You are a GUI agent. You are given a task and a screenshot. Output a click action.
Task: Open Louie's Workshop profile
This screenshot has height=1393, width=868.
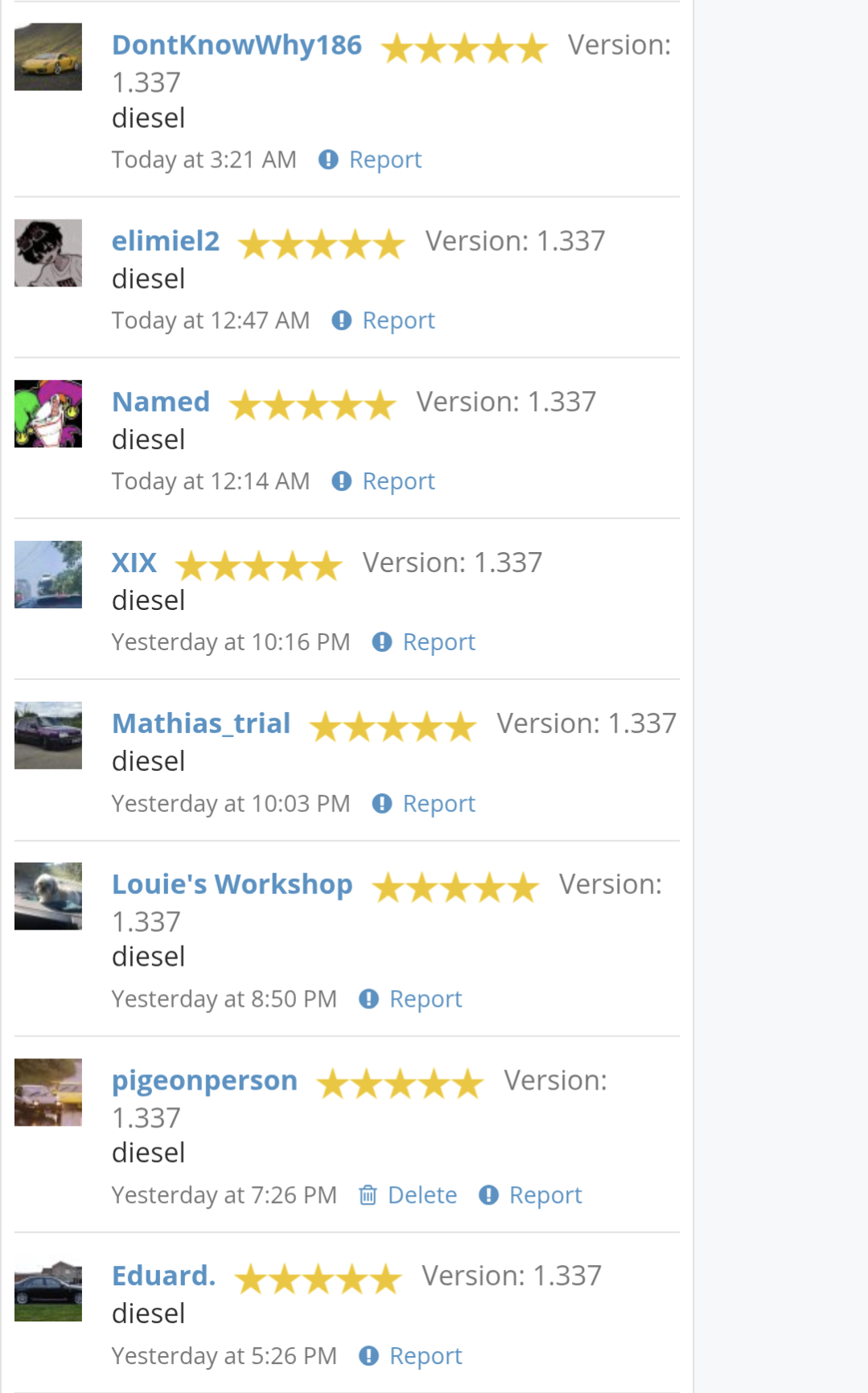coord(232,884)
